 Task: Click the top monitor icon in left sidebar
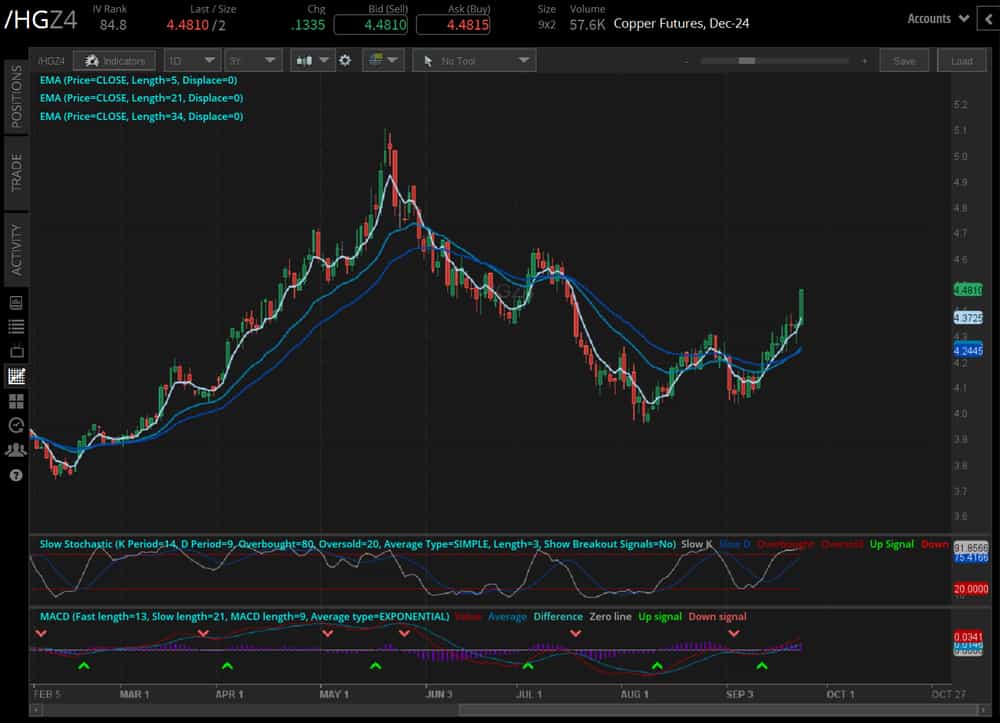point(16,303)
